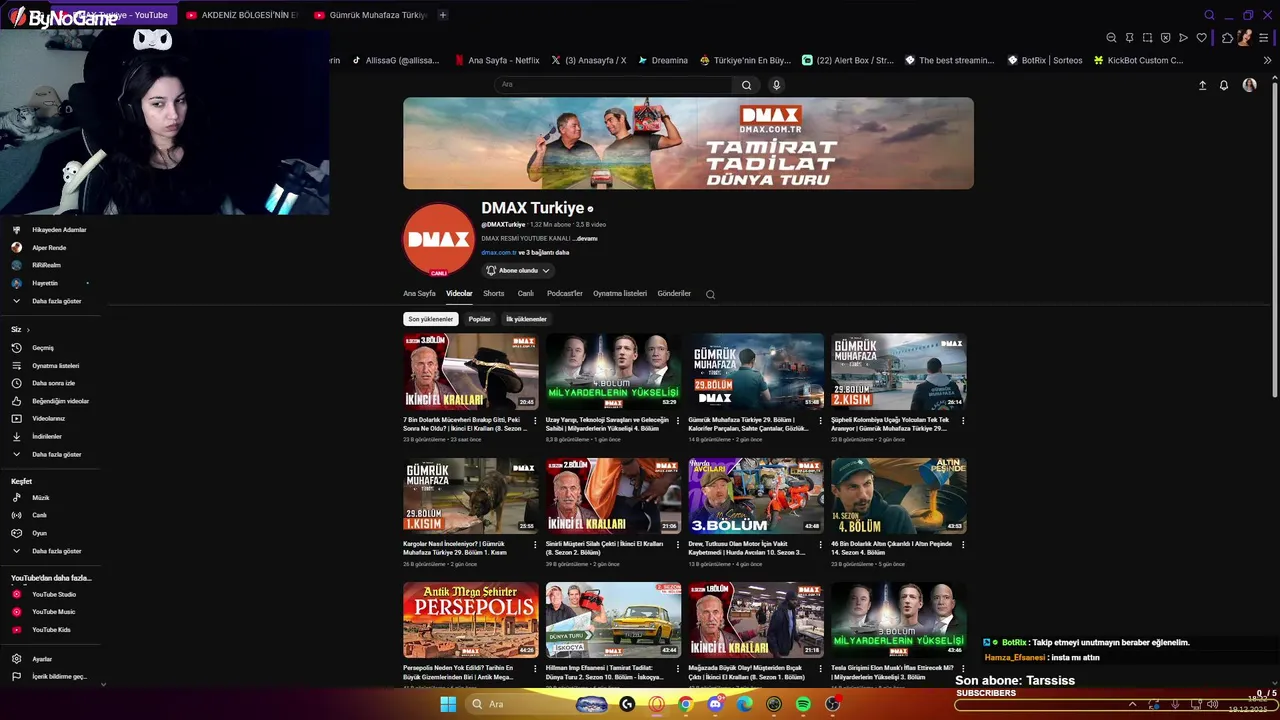
Task: Open options menu for Uzay Yarışı video
Action: pyautogui.click(x=678, y=420)
